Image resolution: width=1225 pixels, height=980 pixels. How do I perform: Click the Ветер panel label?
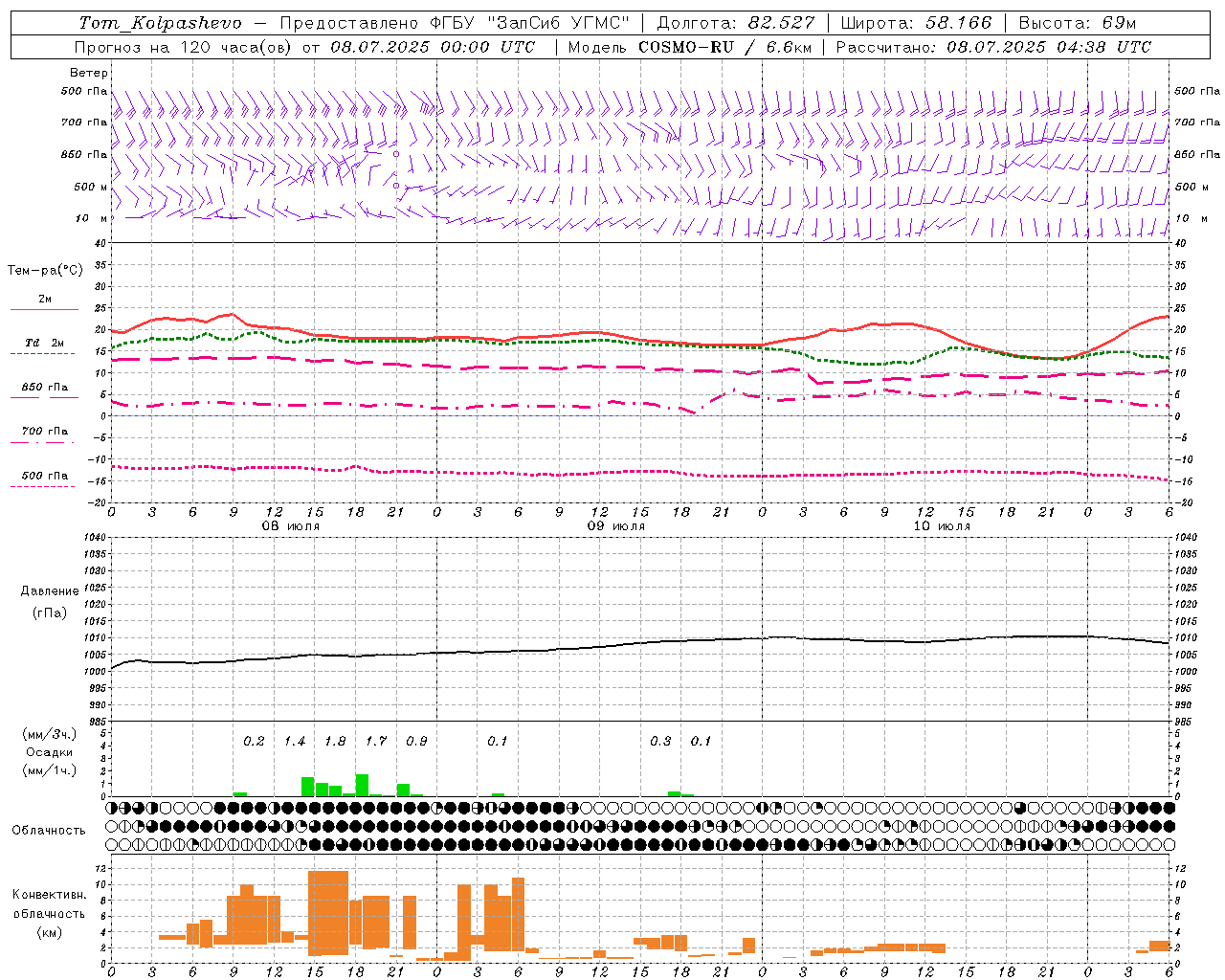89,73
